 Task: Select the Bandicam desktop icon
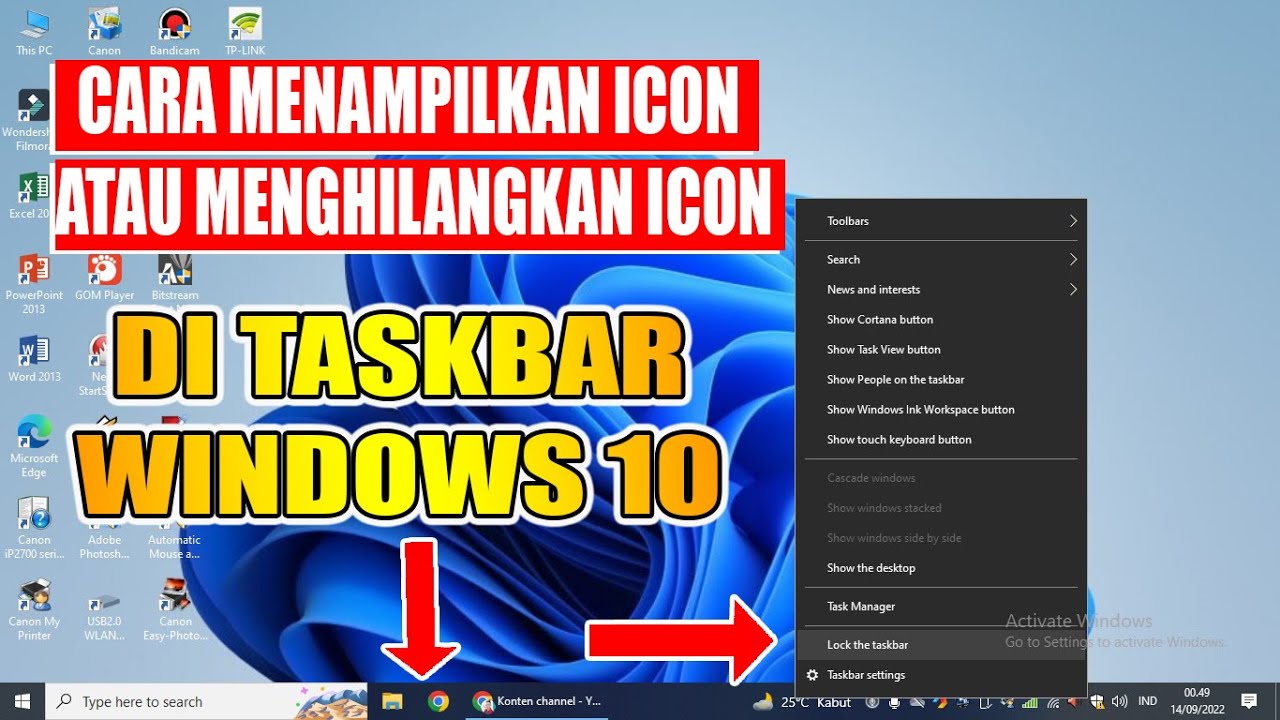175,32
